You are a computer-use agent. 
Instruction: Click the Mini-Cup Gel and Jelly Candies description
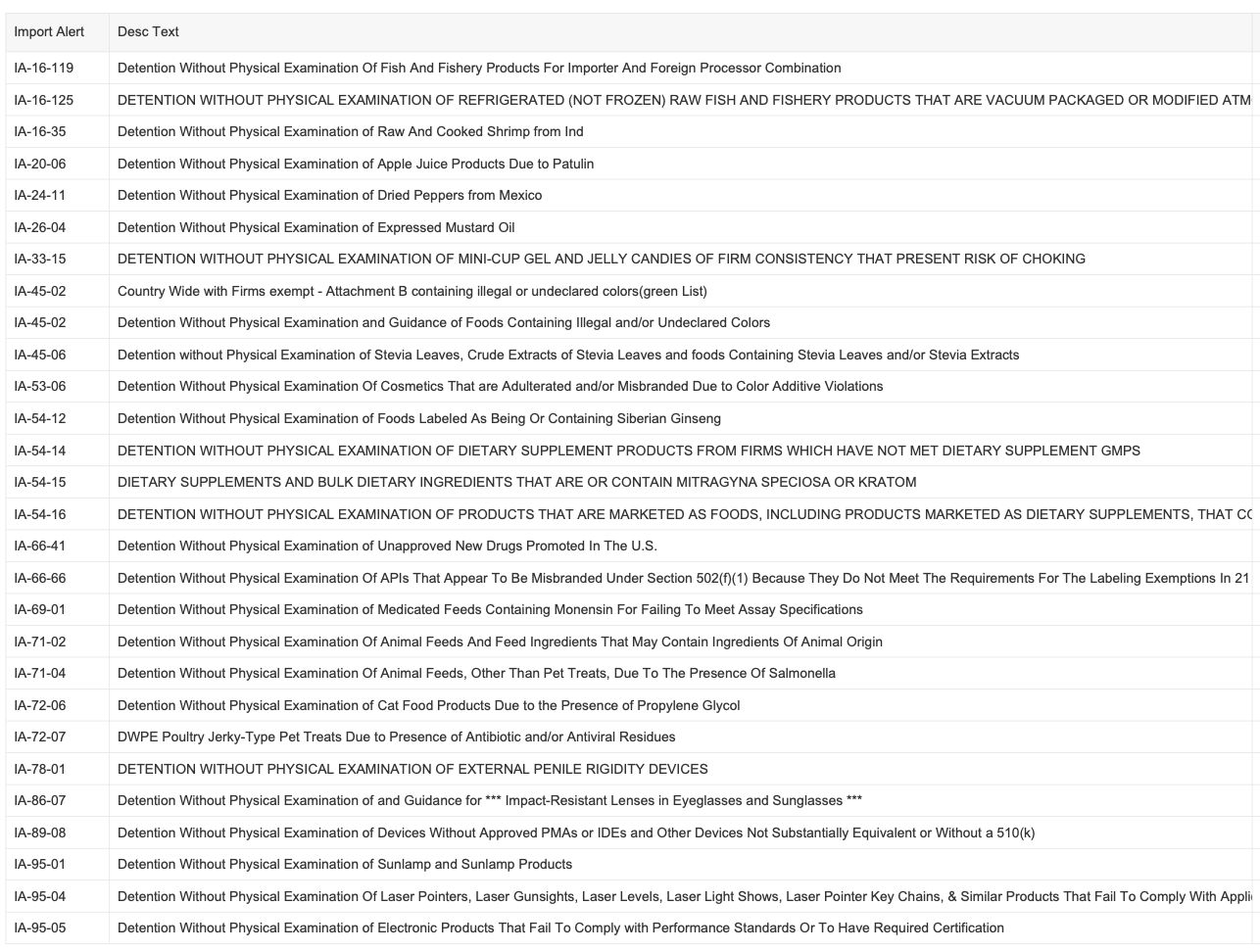[x=601, y=259]
